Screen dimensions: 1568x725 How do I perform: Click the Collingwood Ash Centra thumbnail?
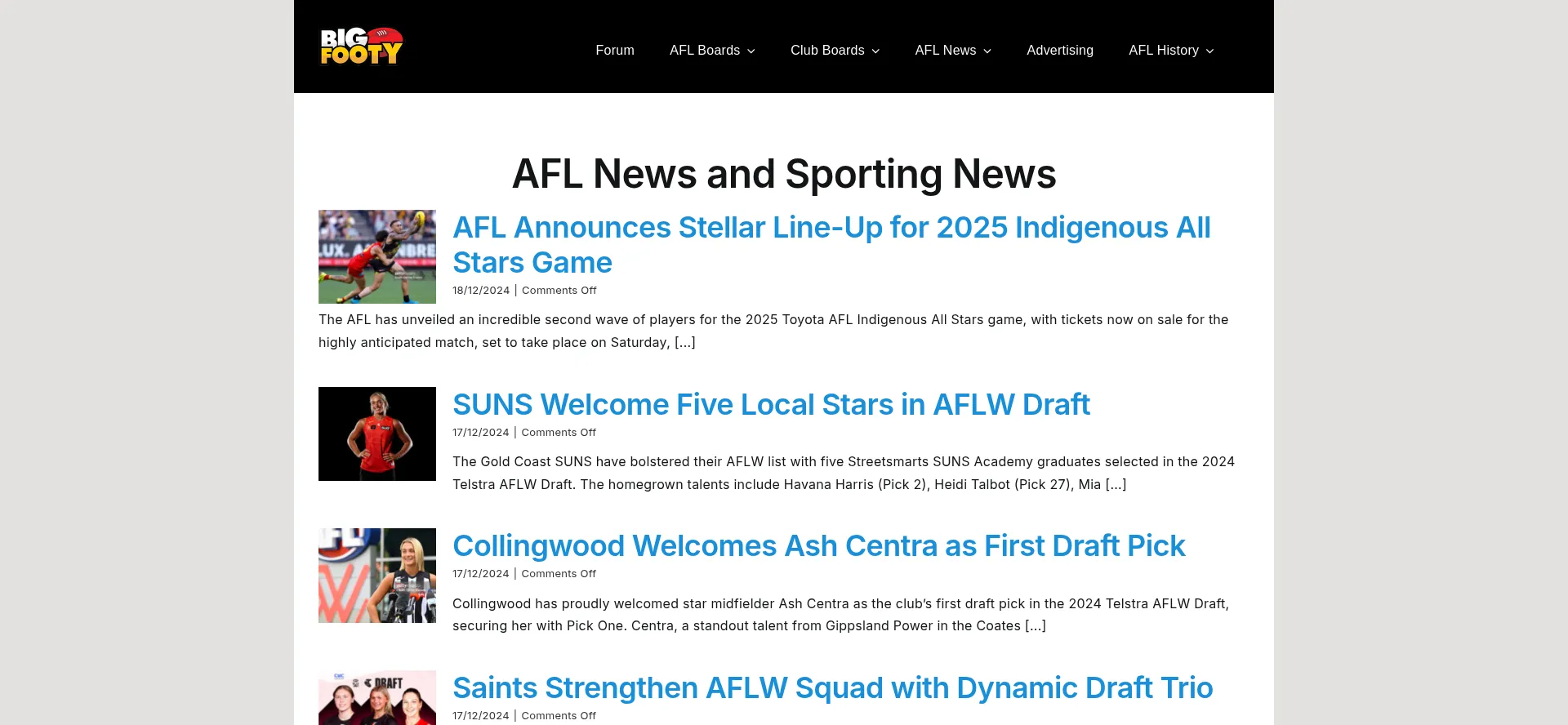click(x=377, y=576)
